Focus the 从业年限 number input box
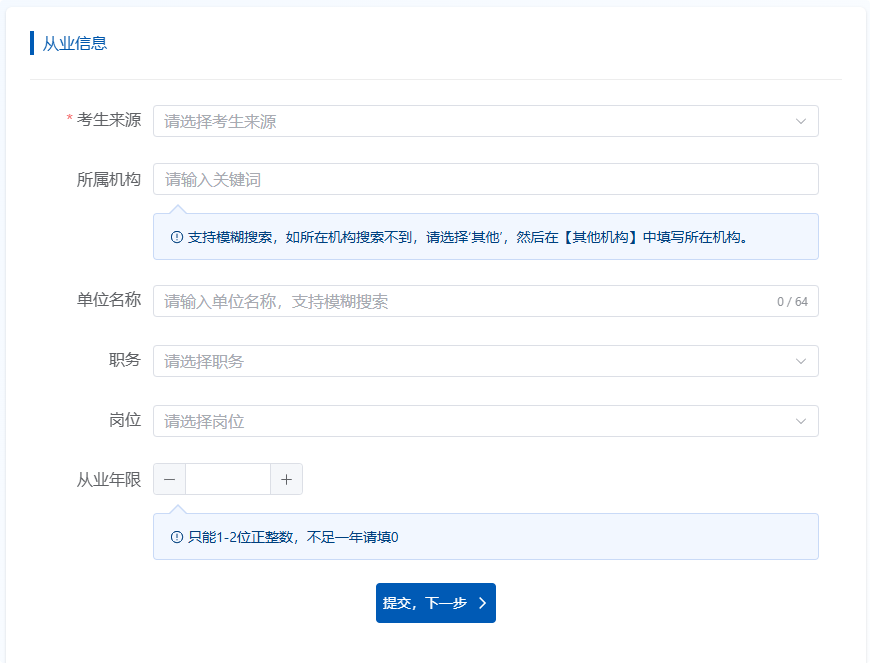Screen dimensions: 870x663 pos(228,480)
